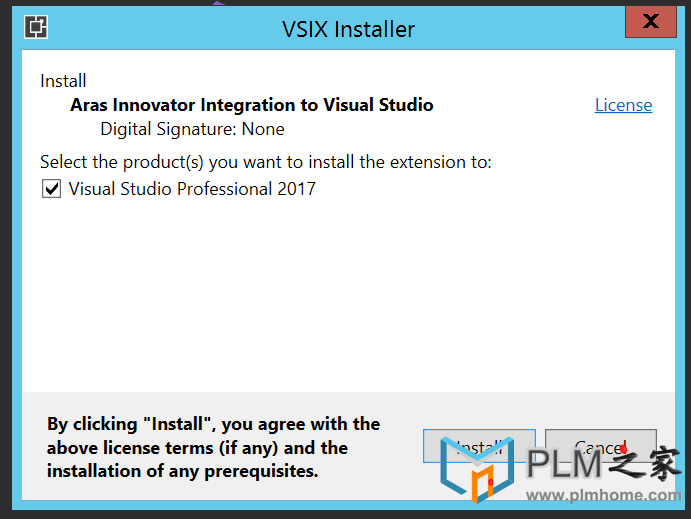Click the Select the product(s) instruction text

coord(266,162)
